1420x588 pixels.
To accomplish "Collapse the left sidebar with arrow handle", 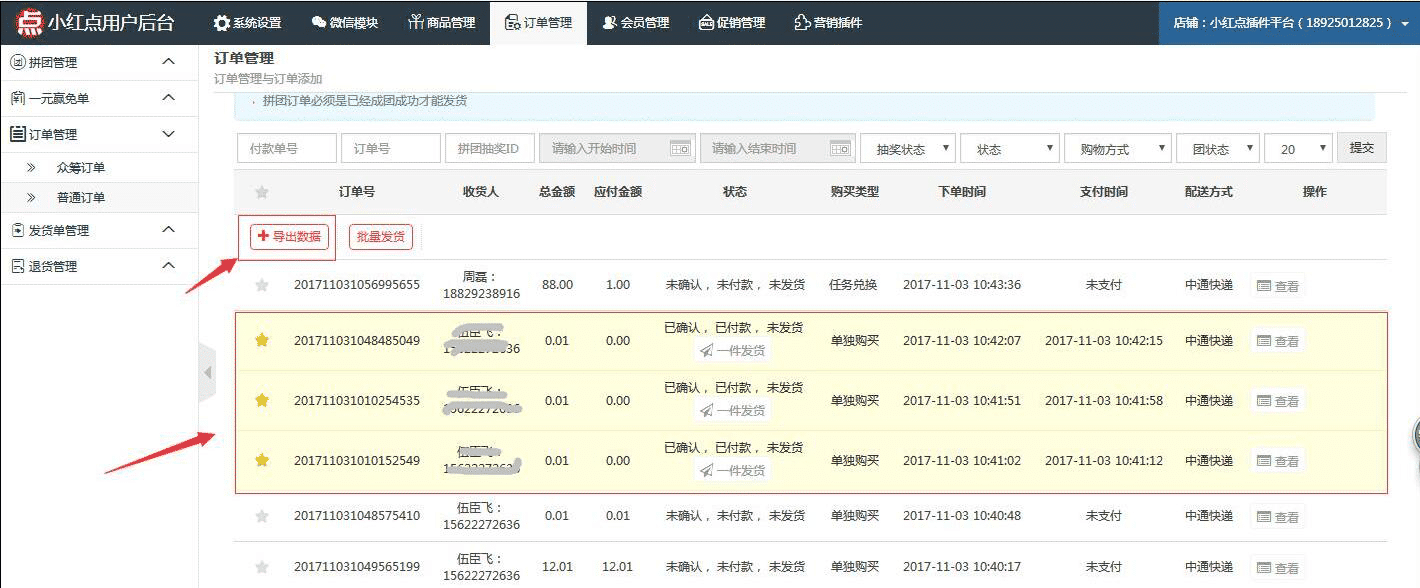I will (x=207, y=373).
